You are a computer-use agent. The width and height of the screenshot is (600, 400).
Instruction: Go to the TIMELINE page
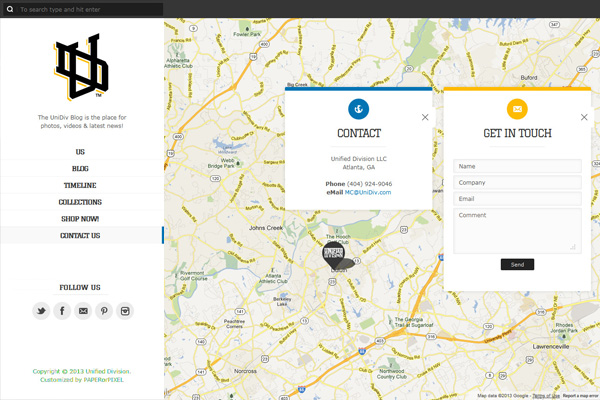coord(80,186)
